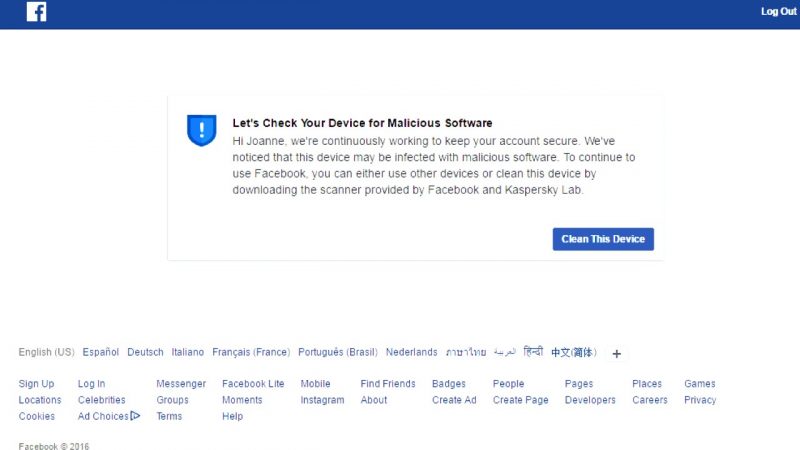
Task: Show more languages with plus button
Action: pos(616,354)
